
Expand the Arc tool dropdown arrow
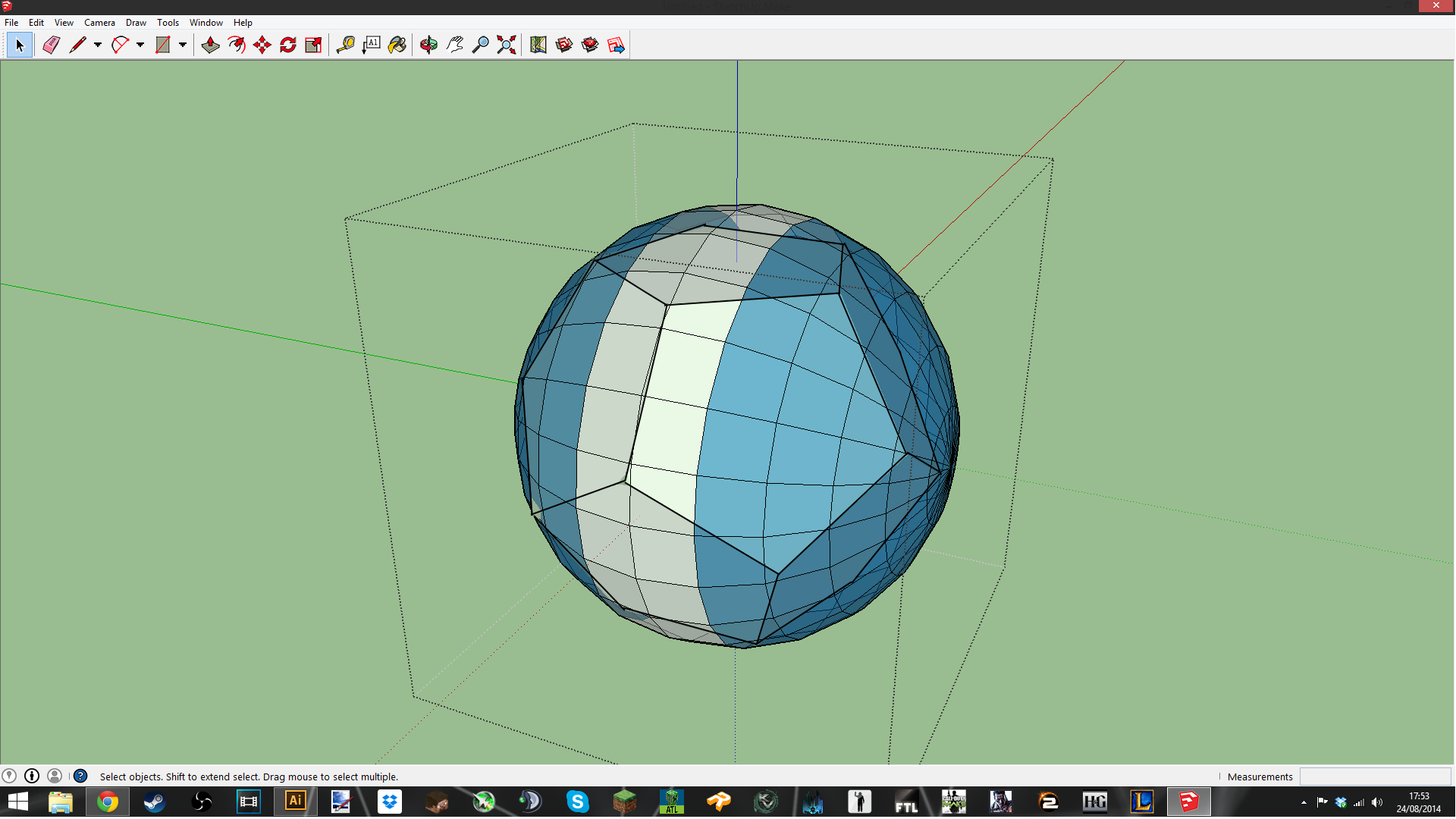point(140,45)
